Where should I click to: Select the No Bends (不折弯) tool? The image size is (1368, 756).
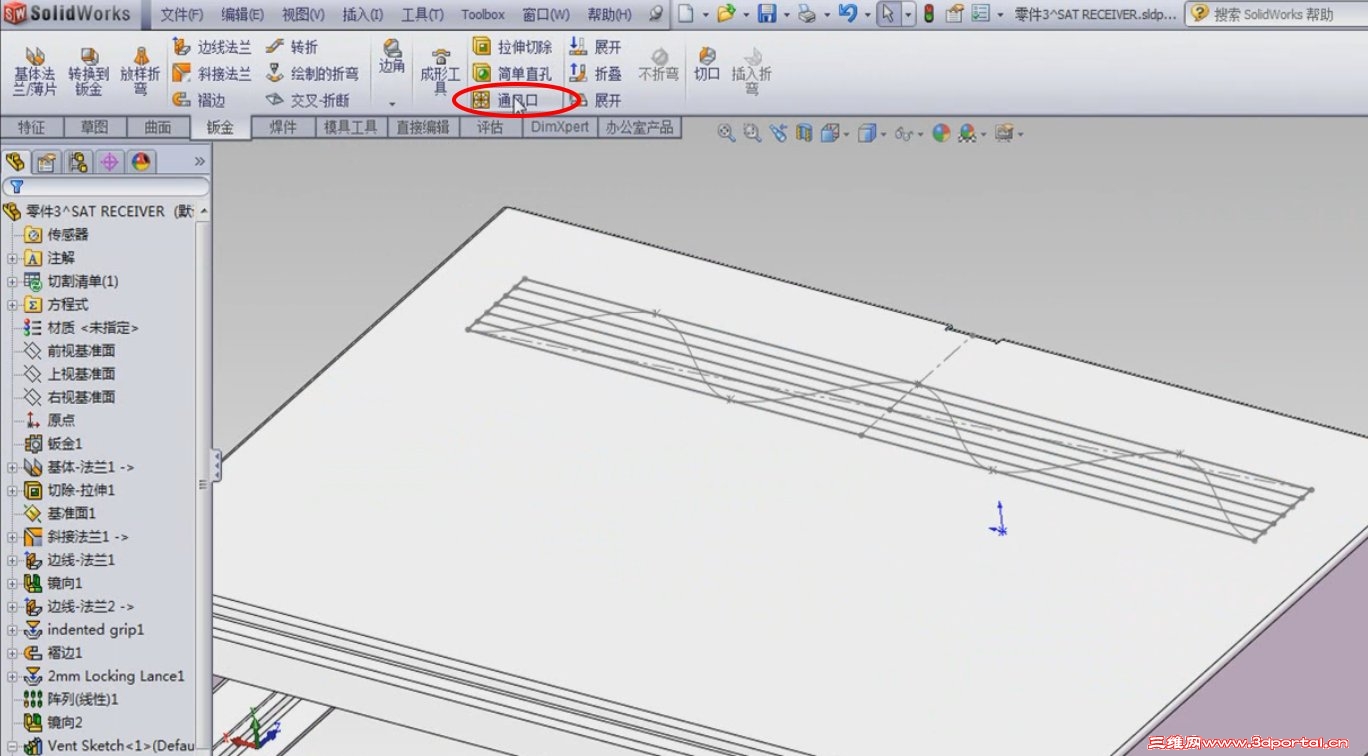658,66
